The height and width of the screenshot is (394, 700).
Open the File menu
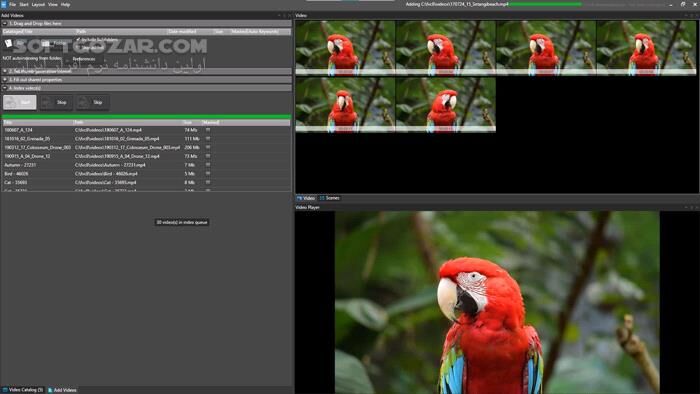pos(12,4)
